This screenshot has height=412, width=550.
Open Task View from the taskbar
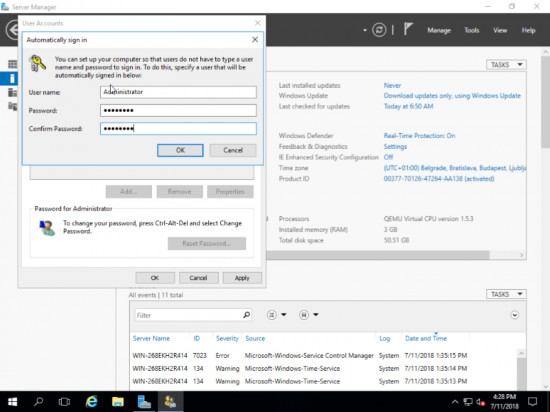point(64,401)
